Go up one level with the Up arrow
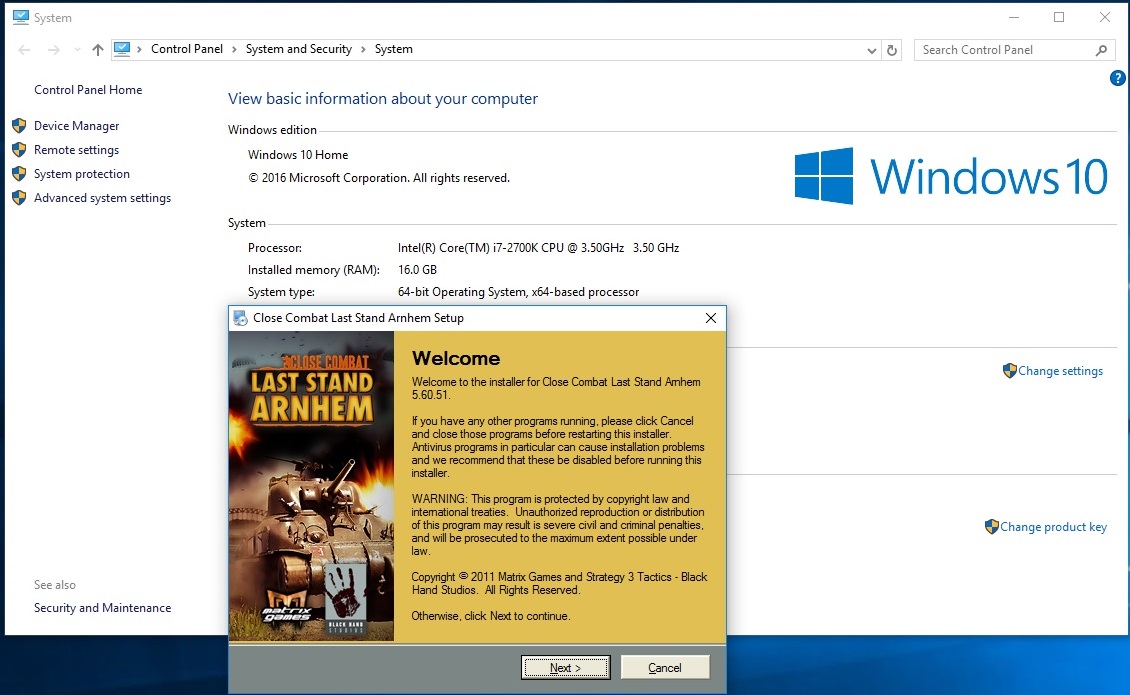 click(98, 50)
